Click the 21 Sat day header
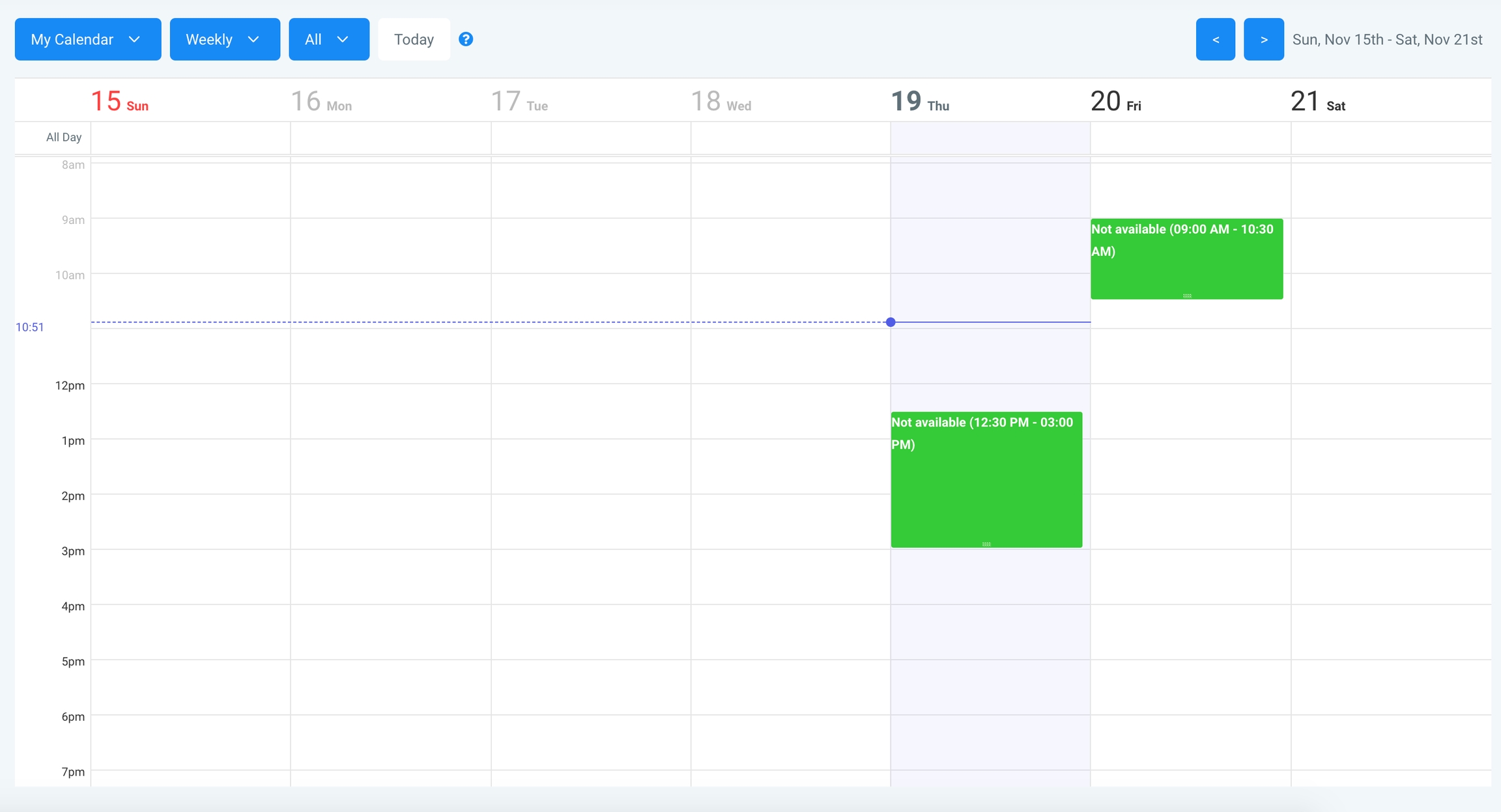 [1317, 102]
